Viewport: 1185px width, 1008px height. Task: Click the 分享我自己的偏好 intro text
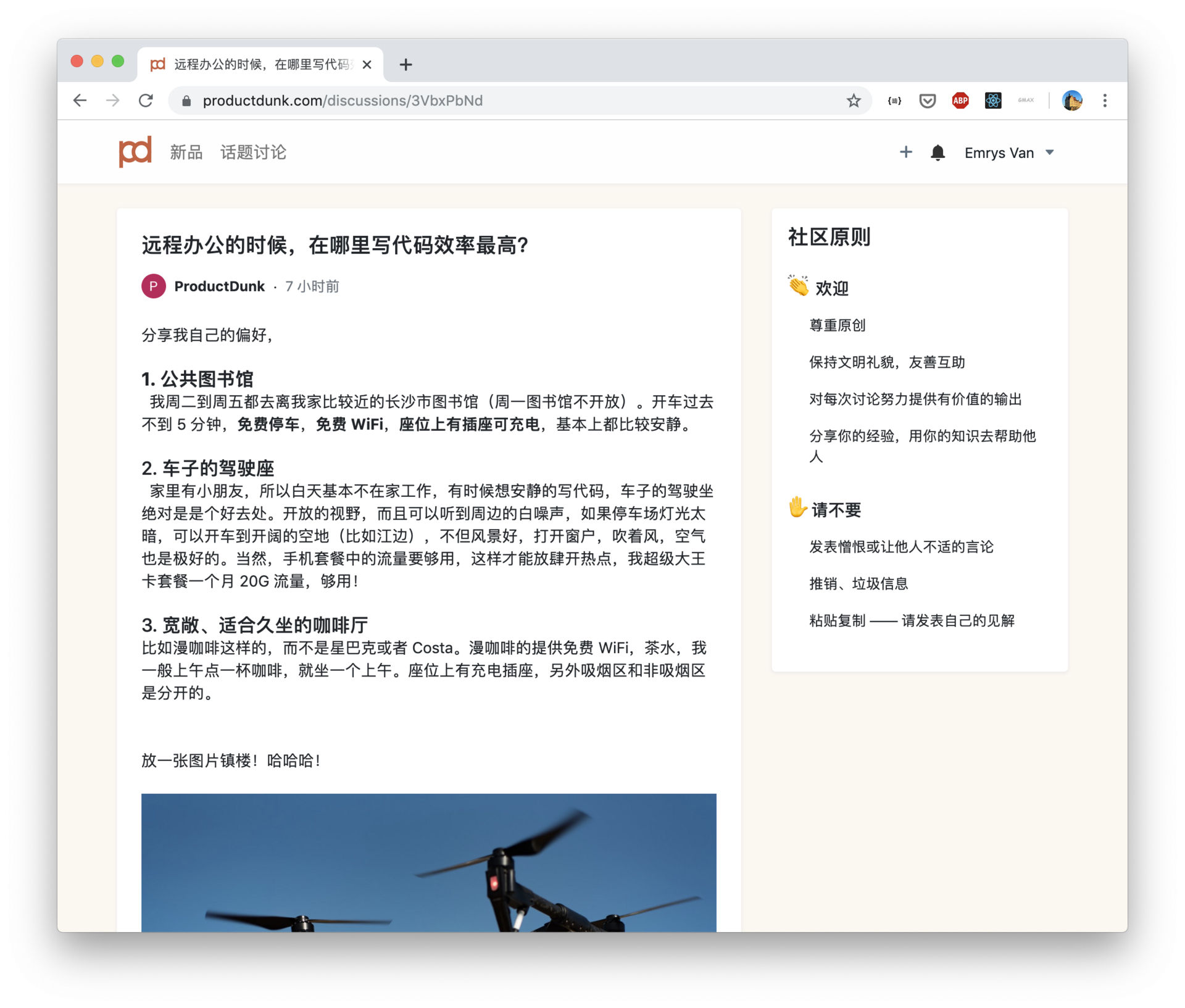(207, 335)
